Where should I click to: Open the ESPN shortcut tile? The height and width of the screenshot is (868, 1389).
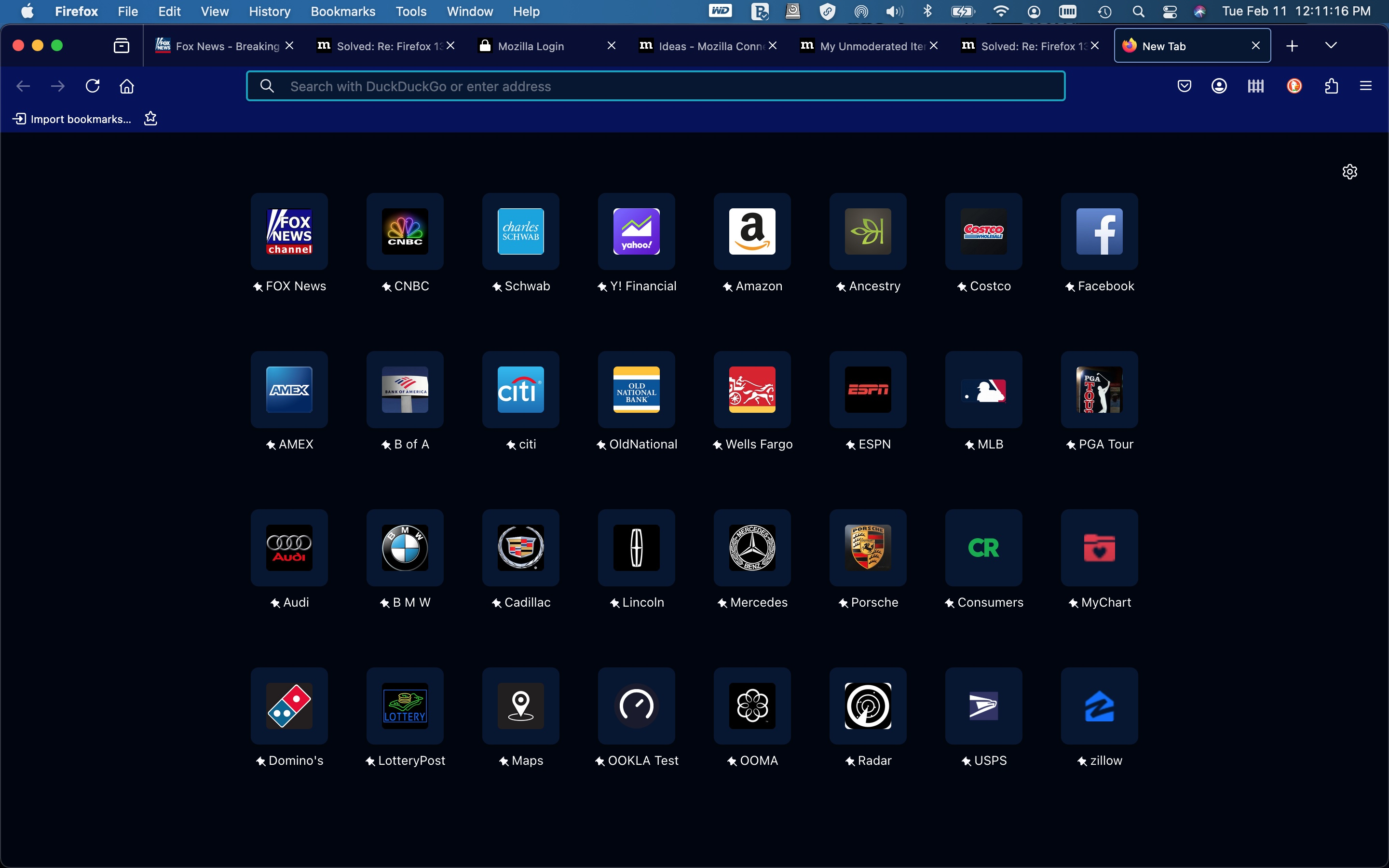[868, 390]
